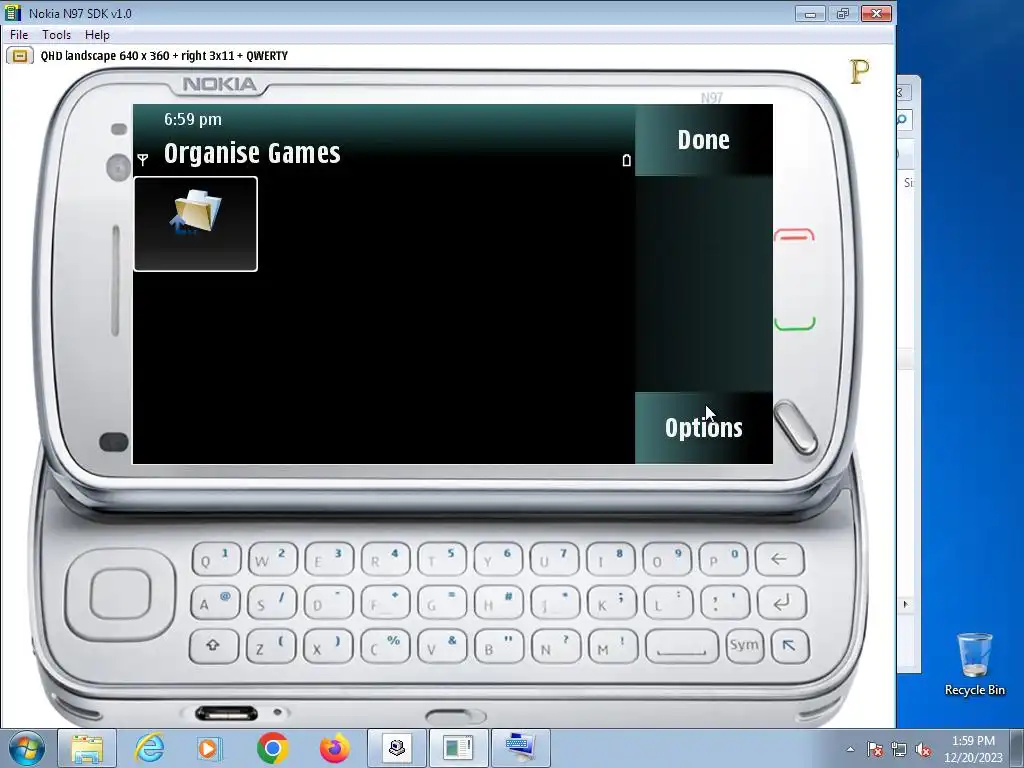This screenshot has width=1024, height=768.
Task: Open the Recycle Bin on the desktop
Action: pos(974,665)
